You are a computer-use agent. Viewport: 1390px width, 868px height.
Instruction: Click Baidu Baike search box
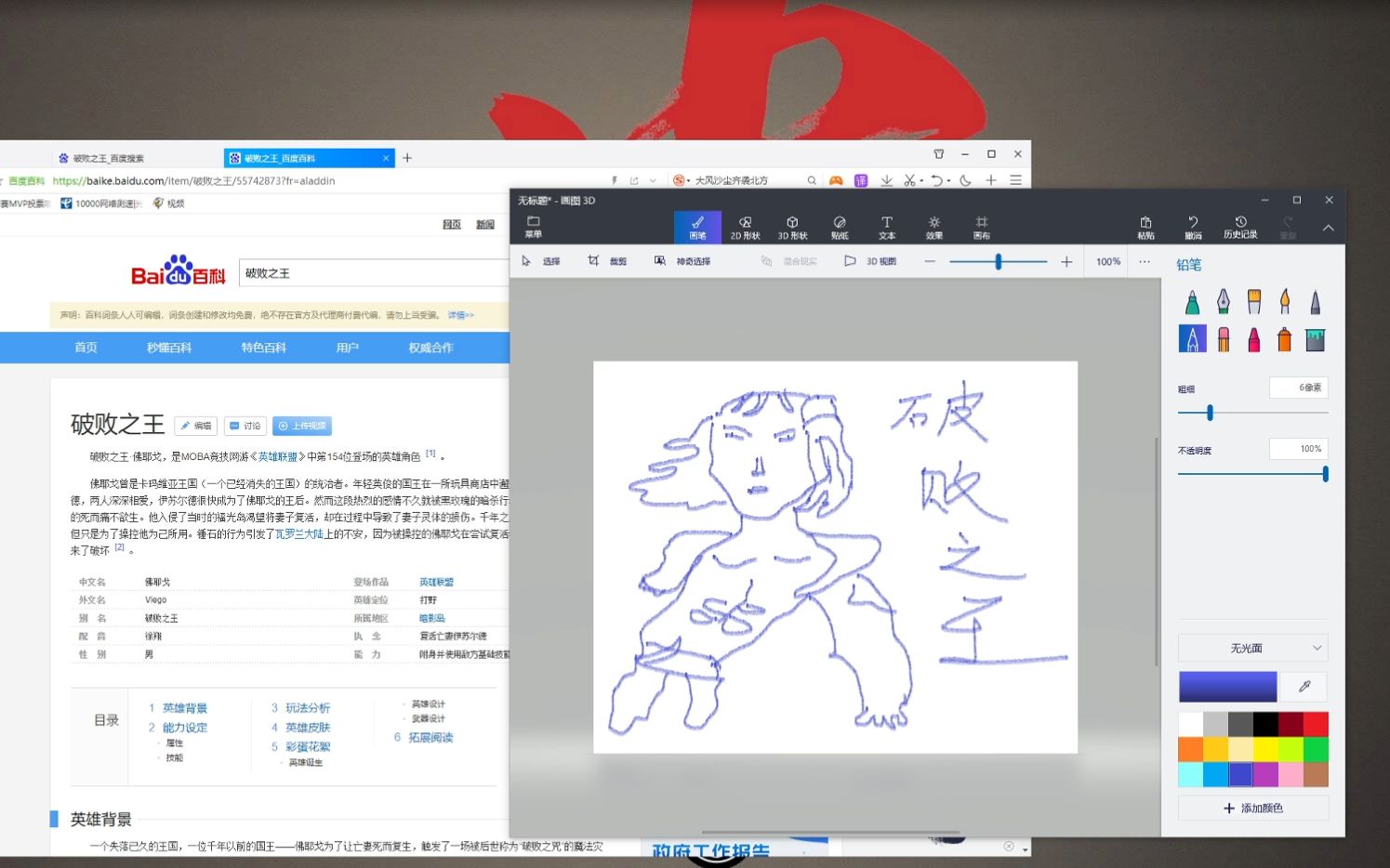[x=374, y=273]
